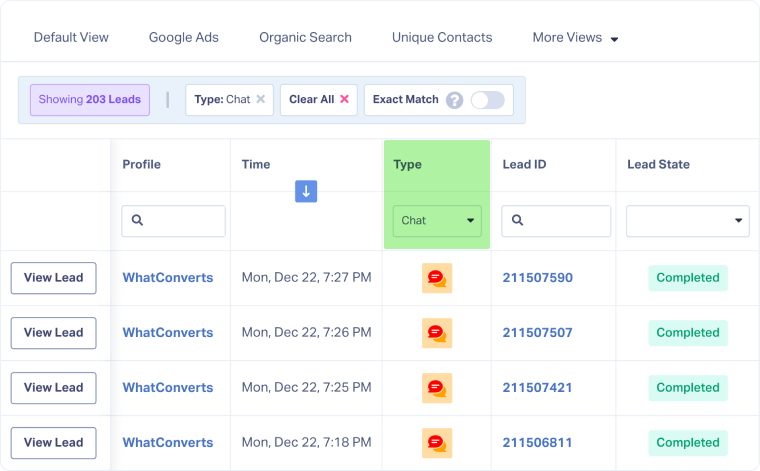Click the chat icon for lead 211506811
Image resolution: width=760 pixels, height=471 pixels.
[x=437, y=443]
